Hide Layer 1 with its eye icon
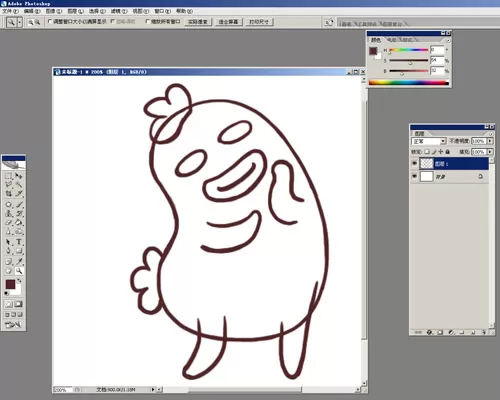 pos(414,163)
